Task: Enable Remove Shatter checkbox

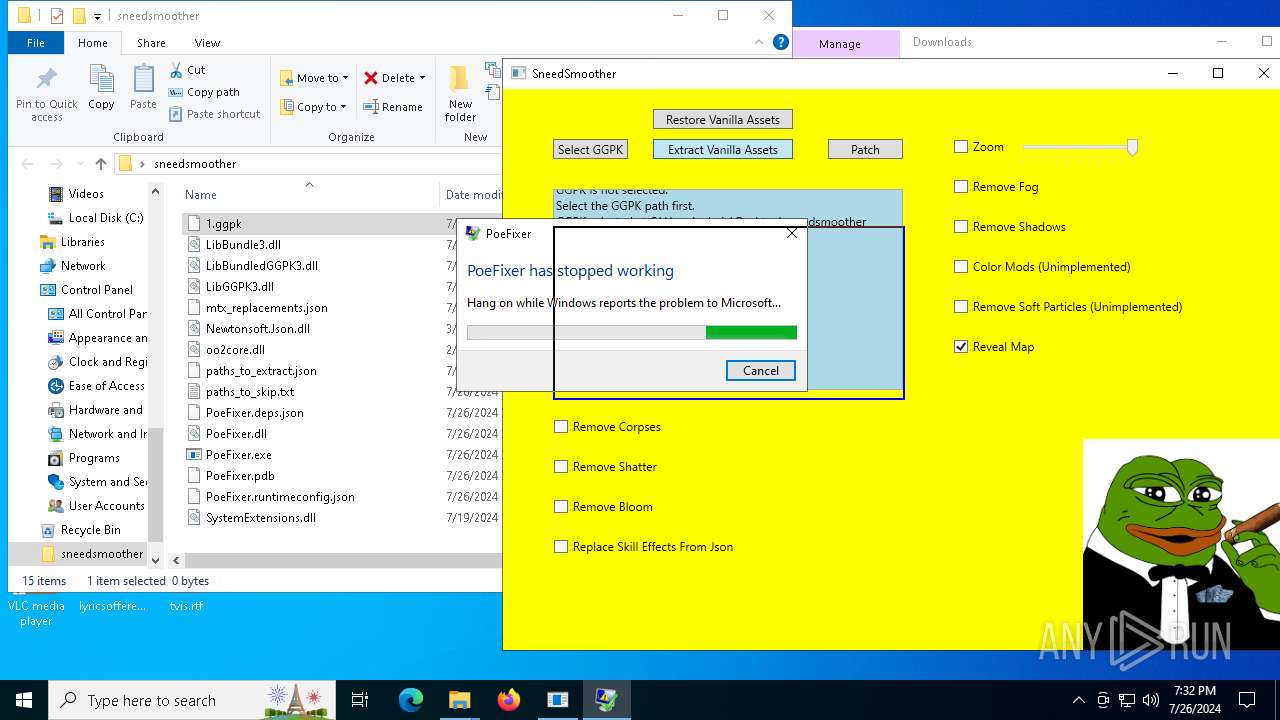Action: point(561,467)
